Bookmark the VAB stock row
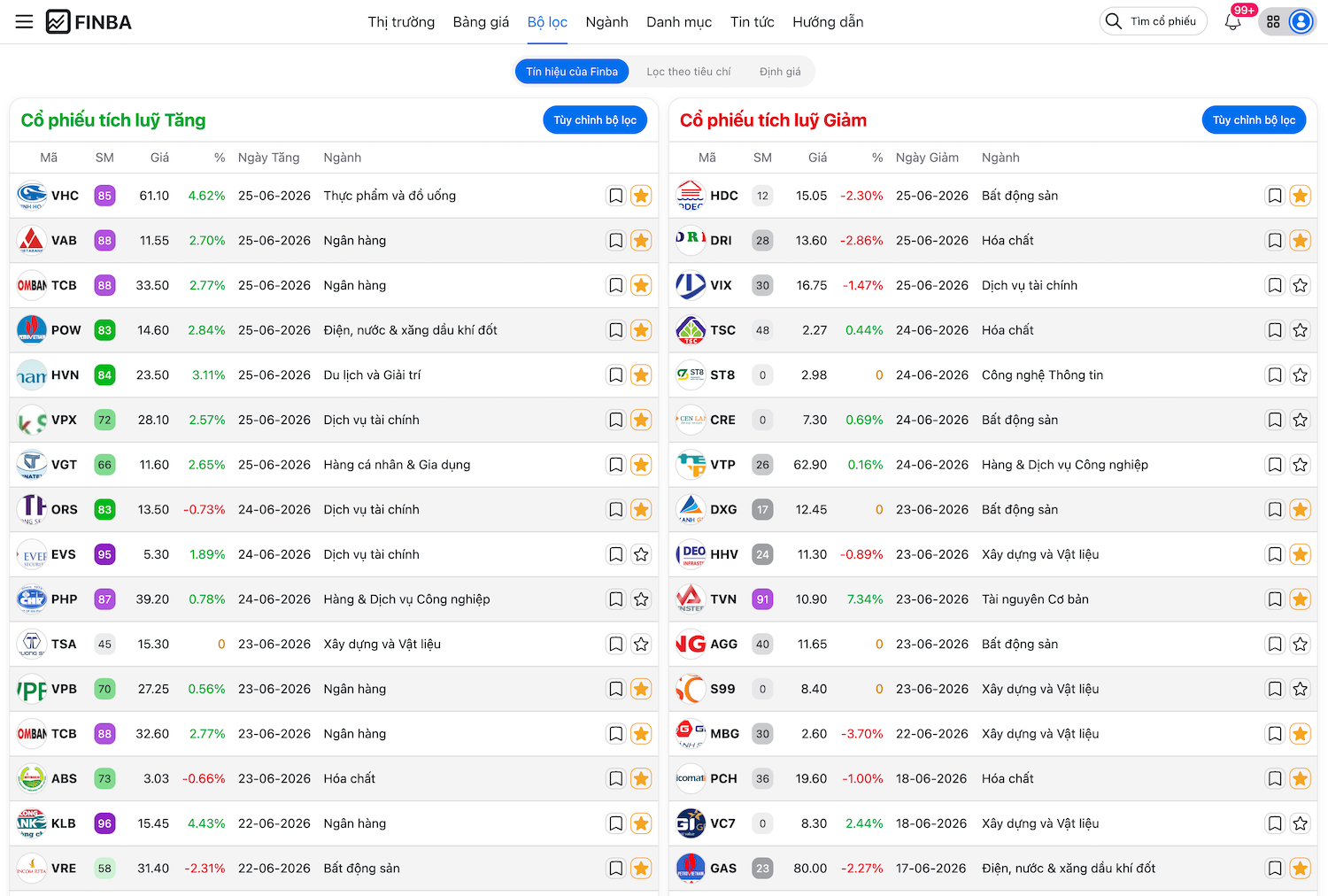This screenshot has height=896, width=1328. tap(616, 241)
